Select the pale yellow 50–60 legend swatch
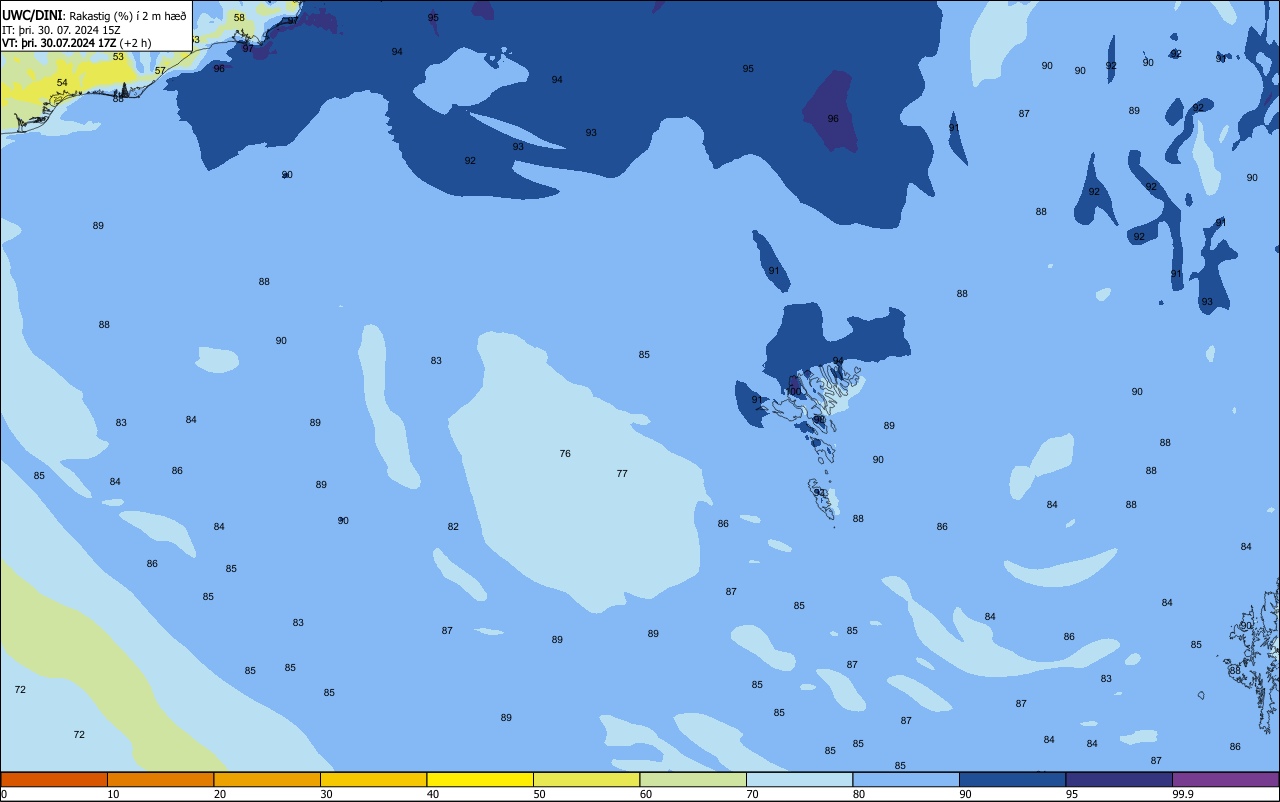 [586, 779]
